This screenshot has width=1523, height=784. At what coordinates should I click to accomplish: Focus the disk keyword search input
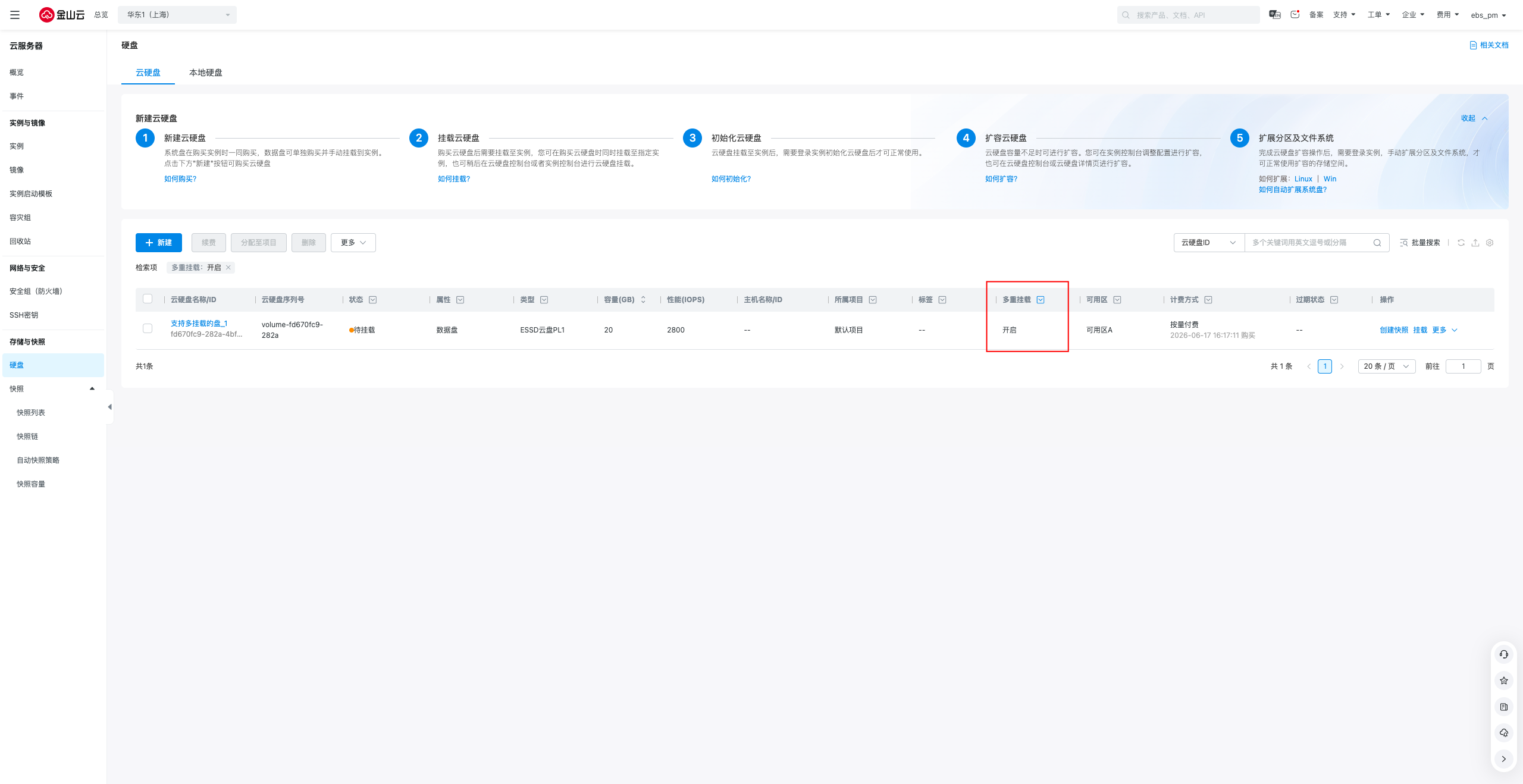tap(1309, 243)
